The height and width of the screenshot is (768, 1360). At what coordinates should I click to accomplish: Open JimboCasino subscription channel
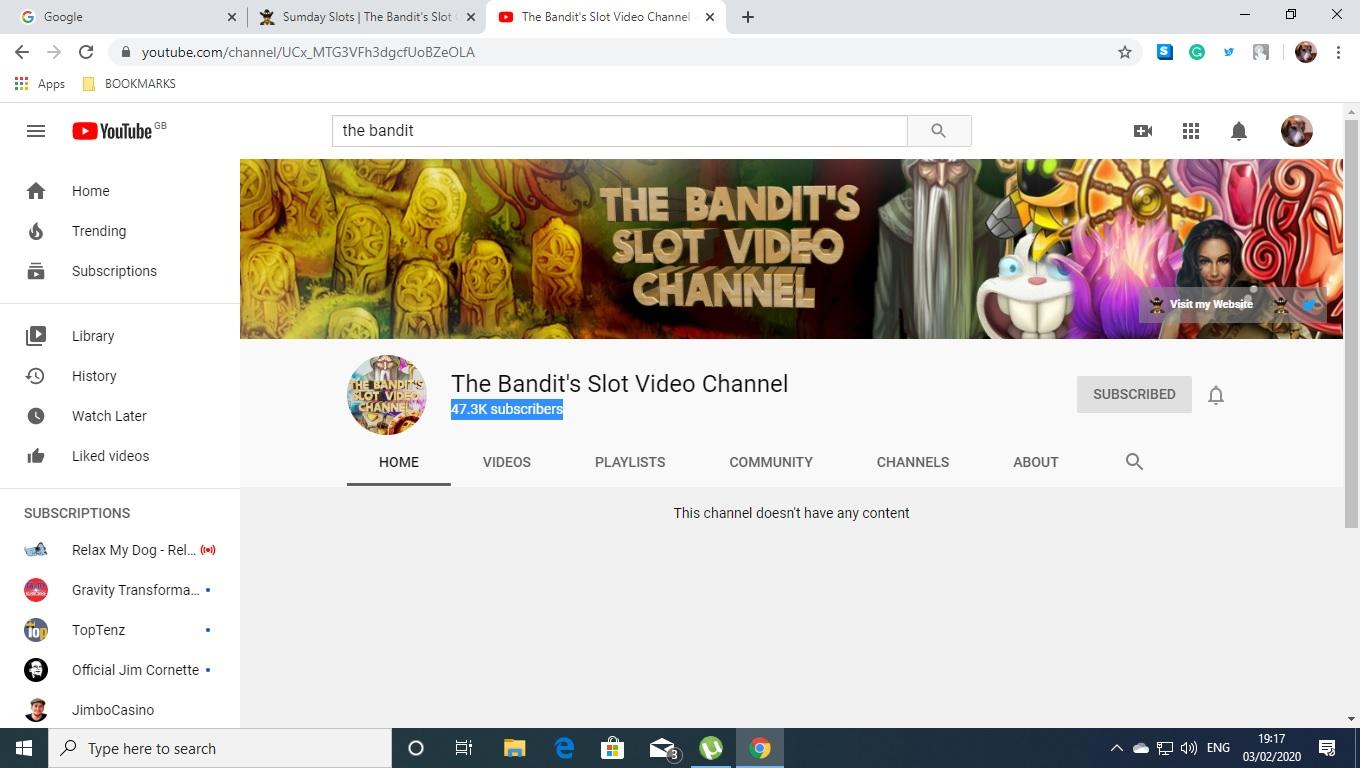click(x=120, y=710)
